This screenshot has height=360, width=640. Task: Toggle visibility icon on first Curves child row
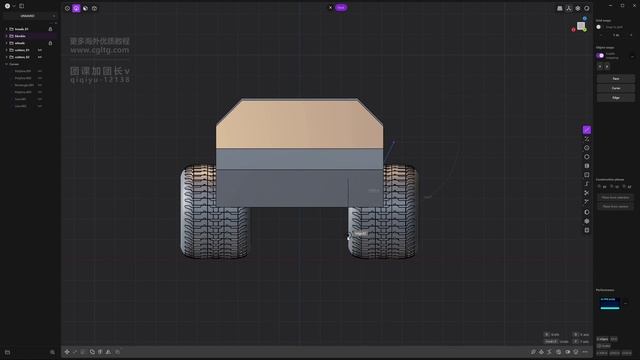click(40, 71)
